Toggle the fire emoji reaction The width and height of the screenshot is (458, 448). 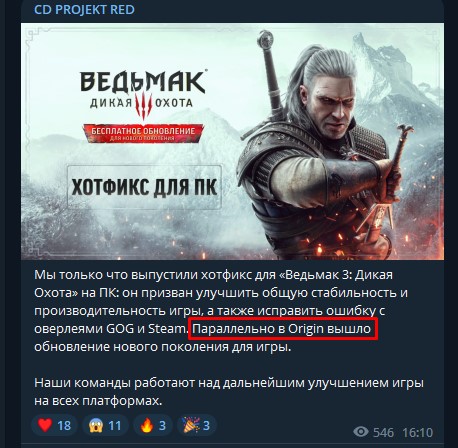(153, 425)
